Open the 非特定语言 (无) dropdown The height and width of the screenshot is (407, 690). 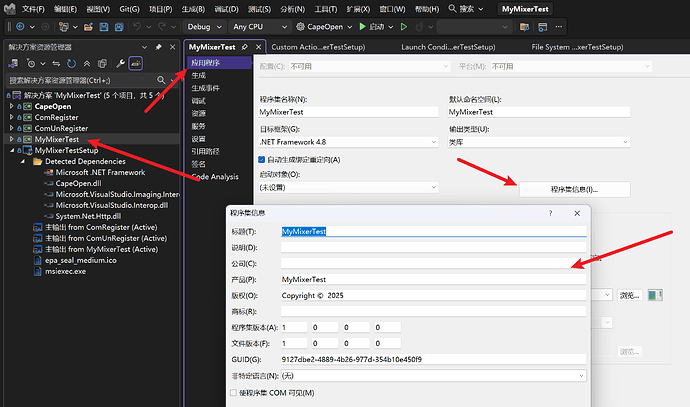click(433, 376)
